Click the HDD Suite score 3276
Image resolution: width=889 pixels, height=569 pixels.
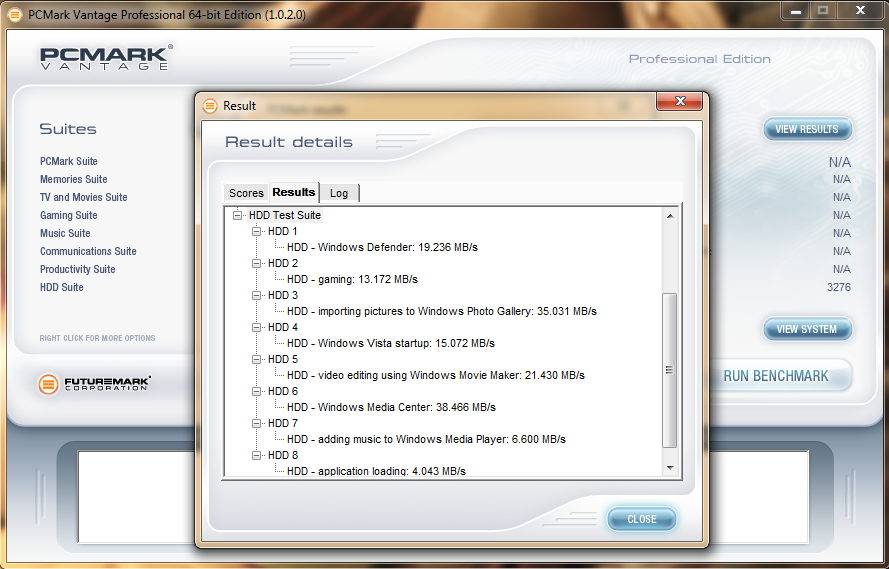(839, 287)
